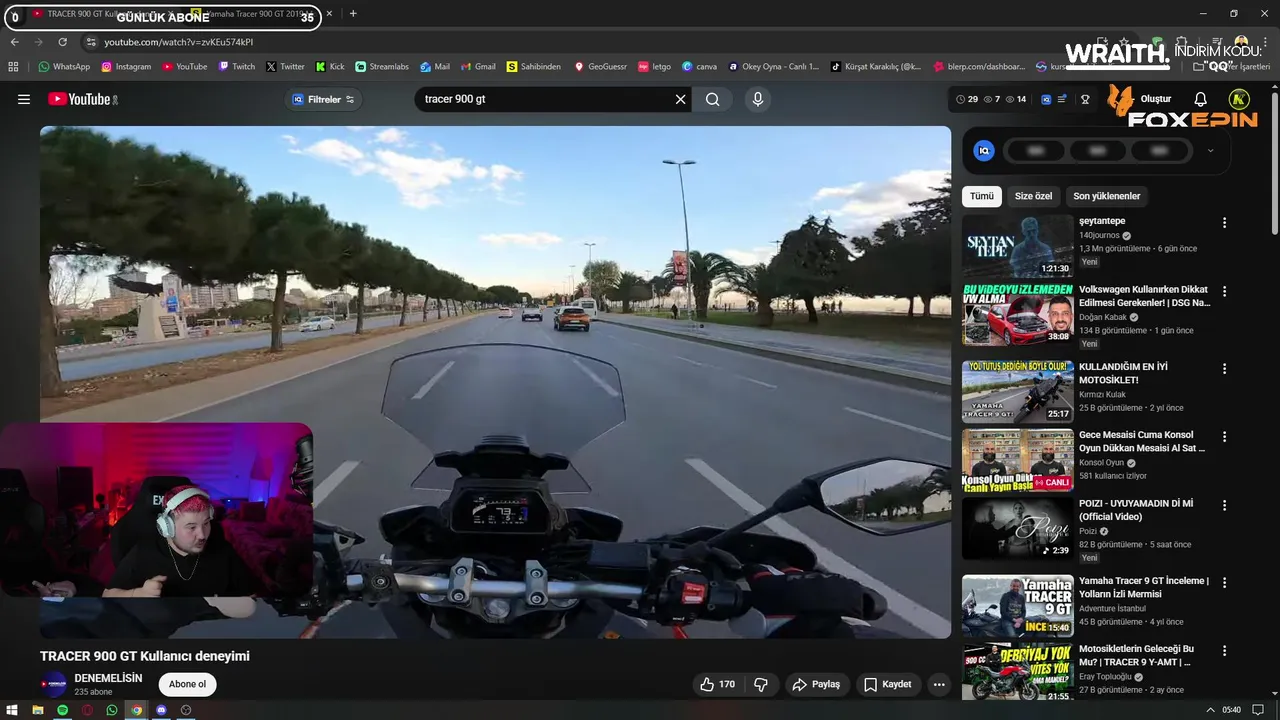This screenshot has height=720, width=1280.
Task: Clear the search text with the X
Action: click(x=680, y=99)
